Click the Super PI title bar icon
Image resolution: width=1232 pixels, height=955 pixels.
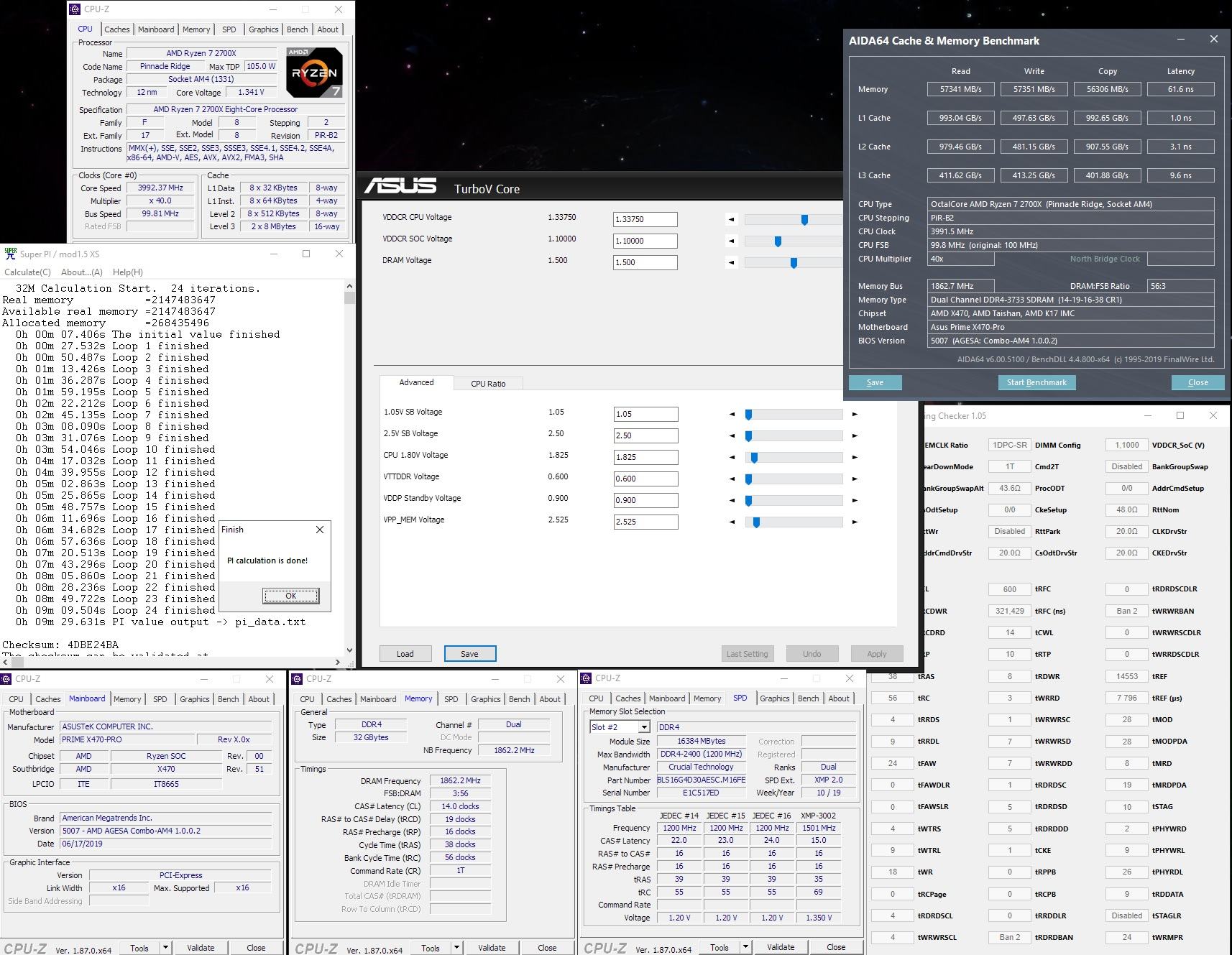[10, 254]
